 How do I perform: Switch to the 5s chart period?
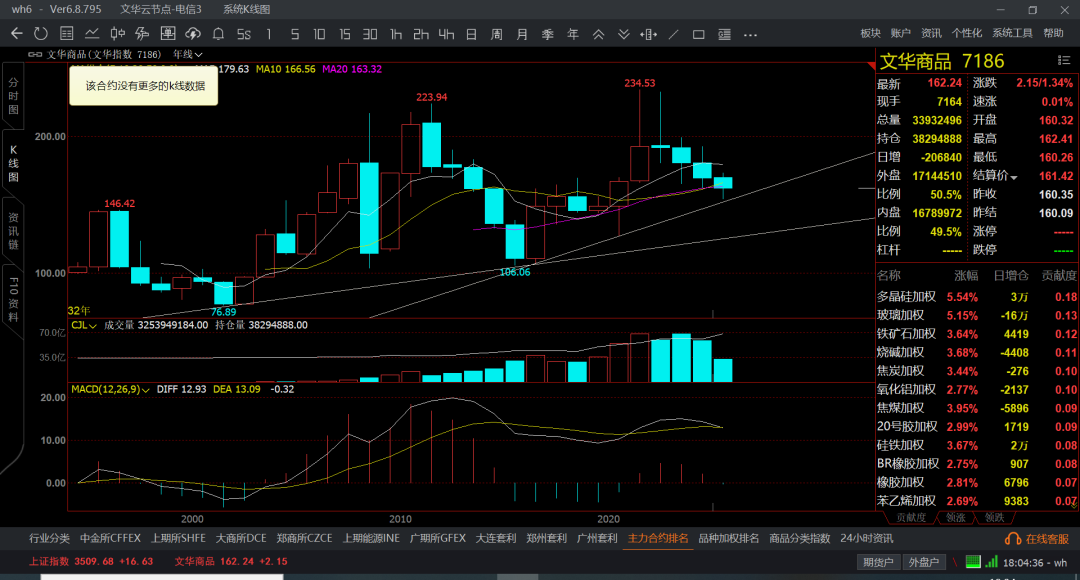244,34
